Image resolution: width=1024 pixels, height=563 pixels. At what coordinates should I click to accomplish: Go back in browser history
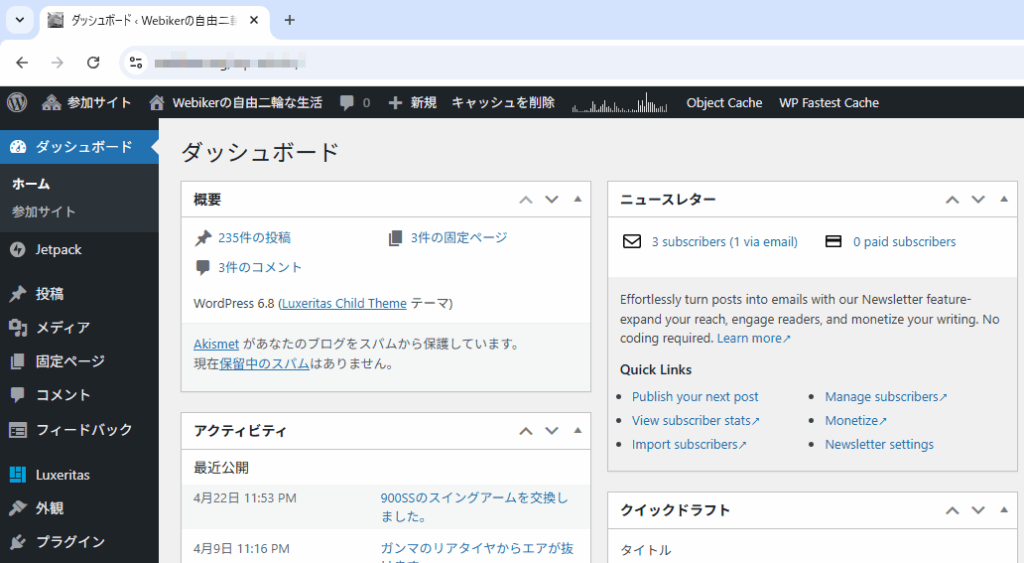[22, 63]
